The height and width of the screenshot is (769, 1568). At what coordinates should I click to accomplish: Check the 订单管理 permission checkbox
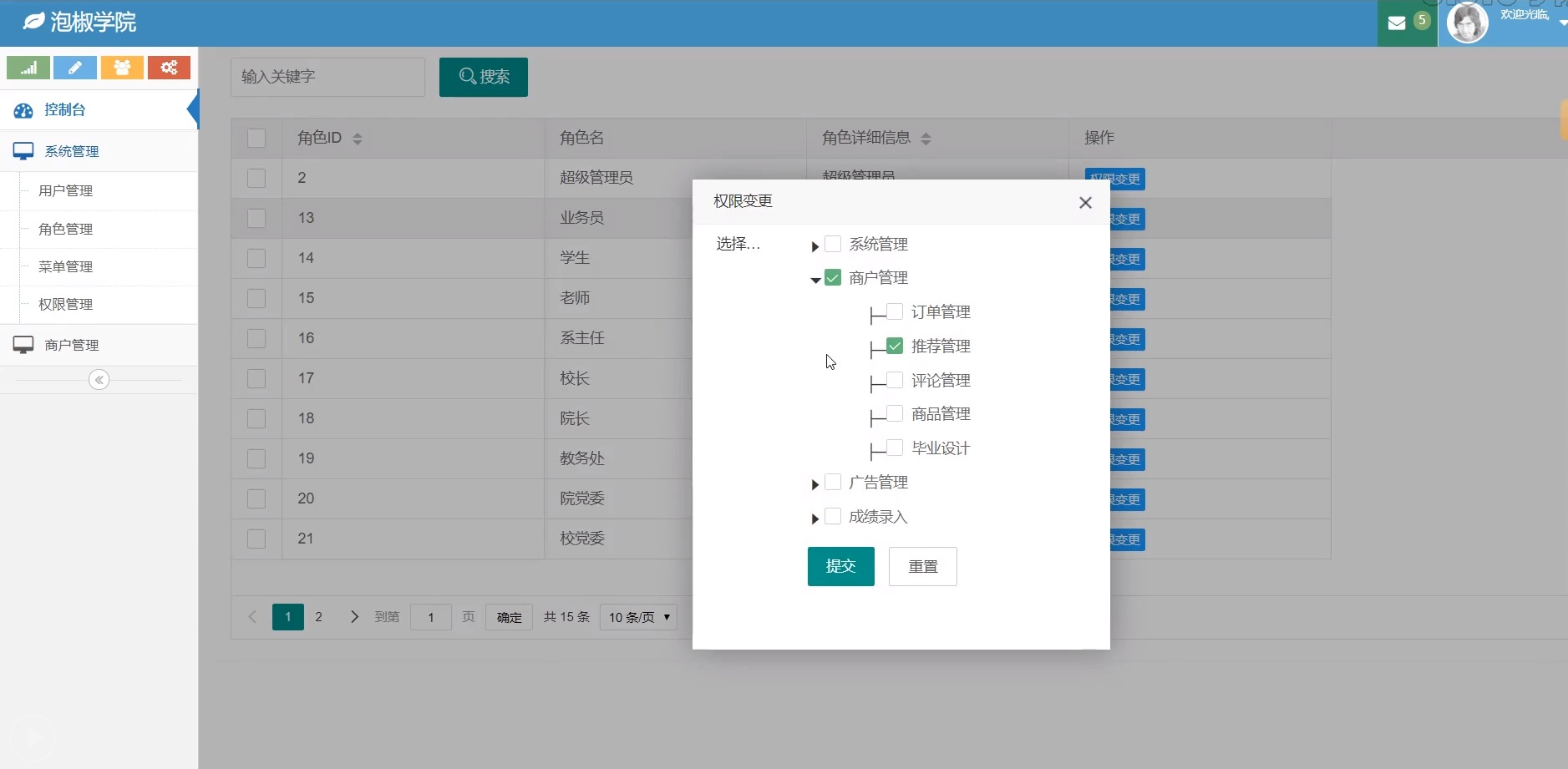tap(892, 311)
